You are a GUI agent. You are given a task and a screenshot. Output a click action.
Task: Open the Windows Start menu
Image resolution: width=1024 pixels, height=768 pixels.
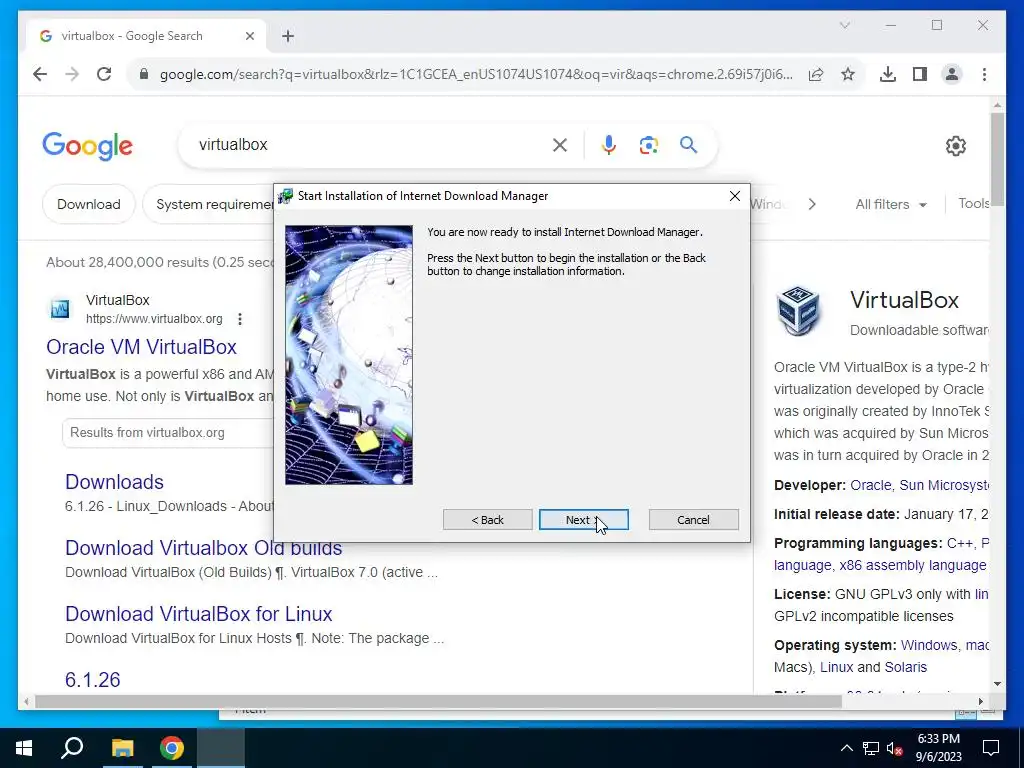click(24, 748)
